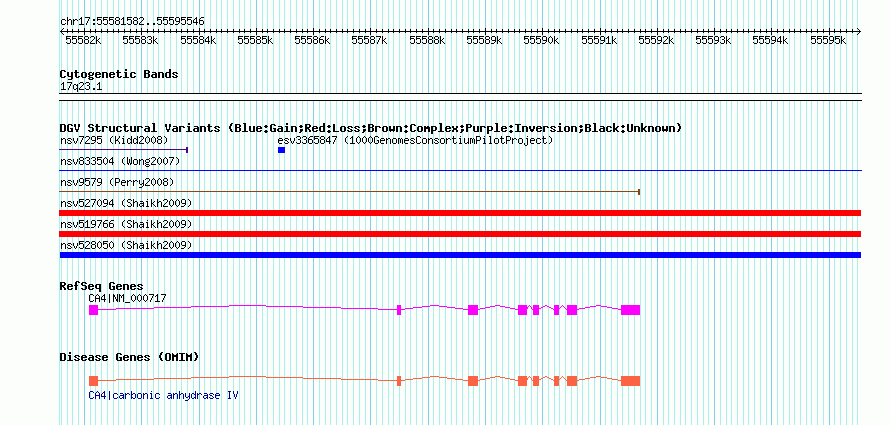Click the purple nsv7295 inversion line
The image size is (890, 425).
coord(124,150)
